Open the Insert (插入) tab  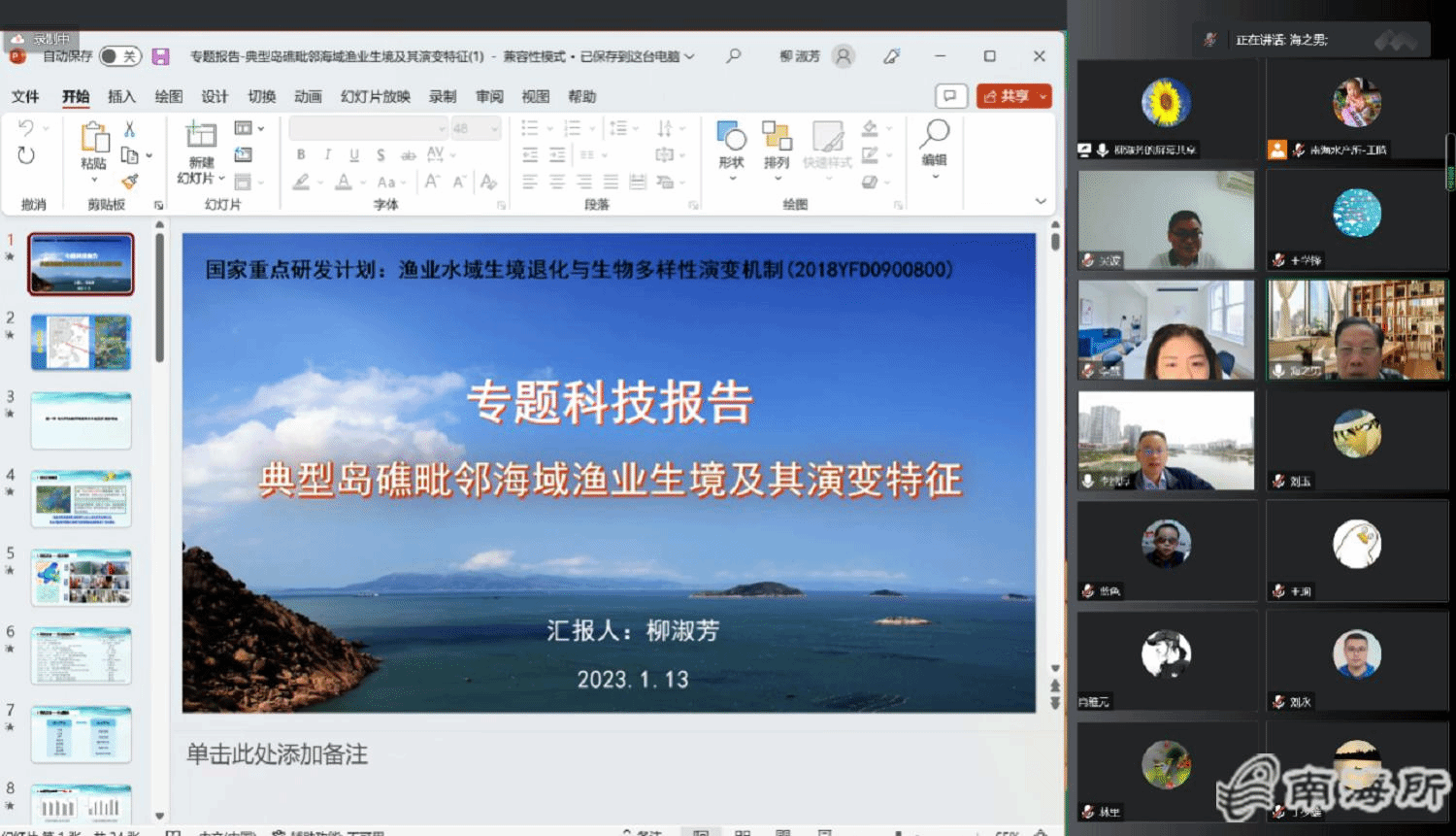point(121,96)
